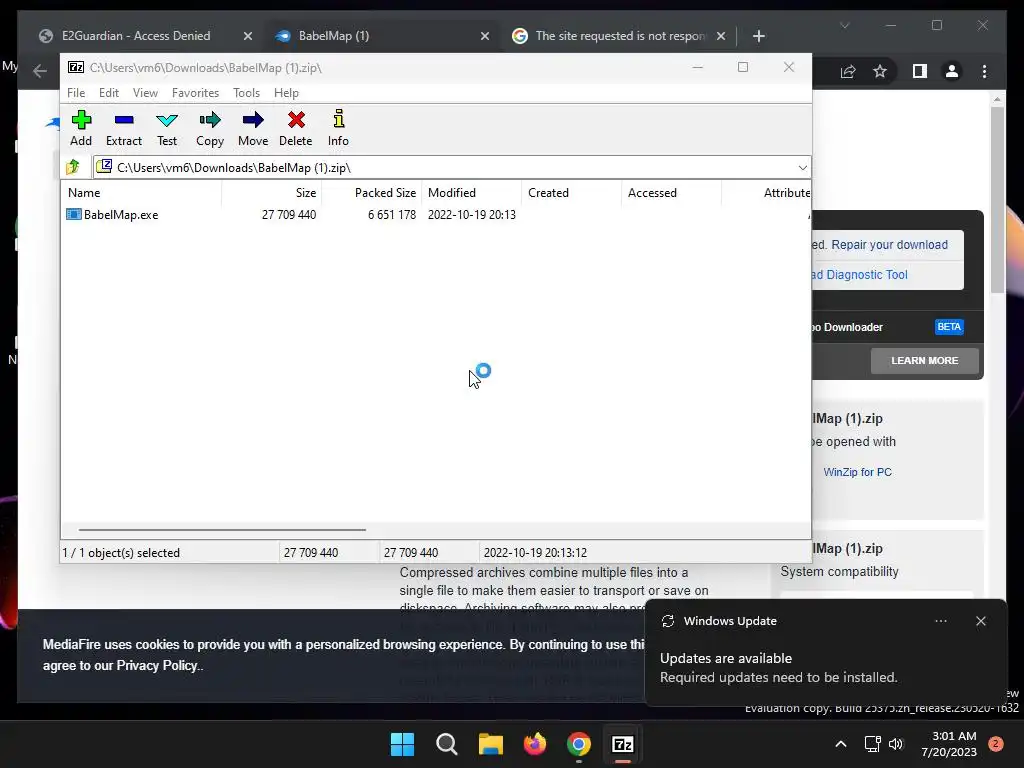Open the Favorites menu
The width and height of the screenshot is (1024, 768).
[x=195, y=93]
